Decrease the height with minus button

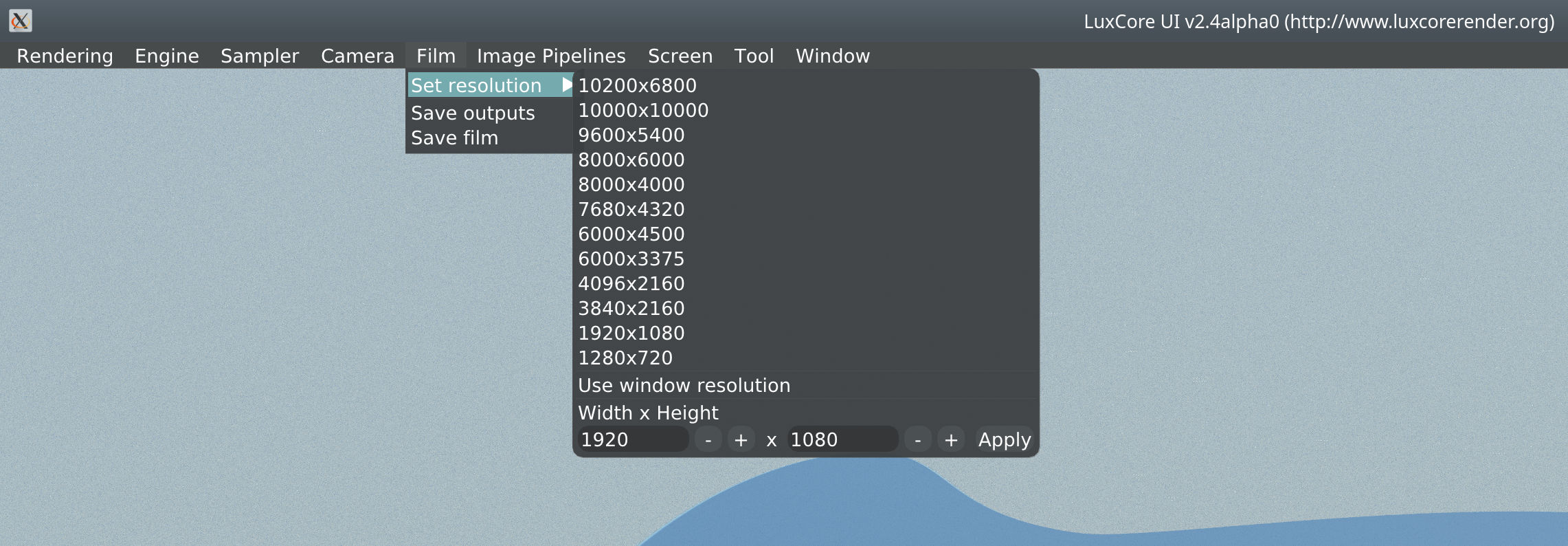[917, 439]
